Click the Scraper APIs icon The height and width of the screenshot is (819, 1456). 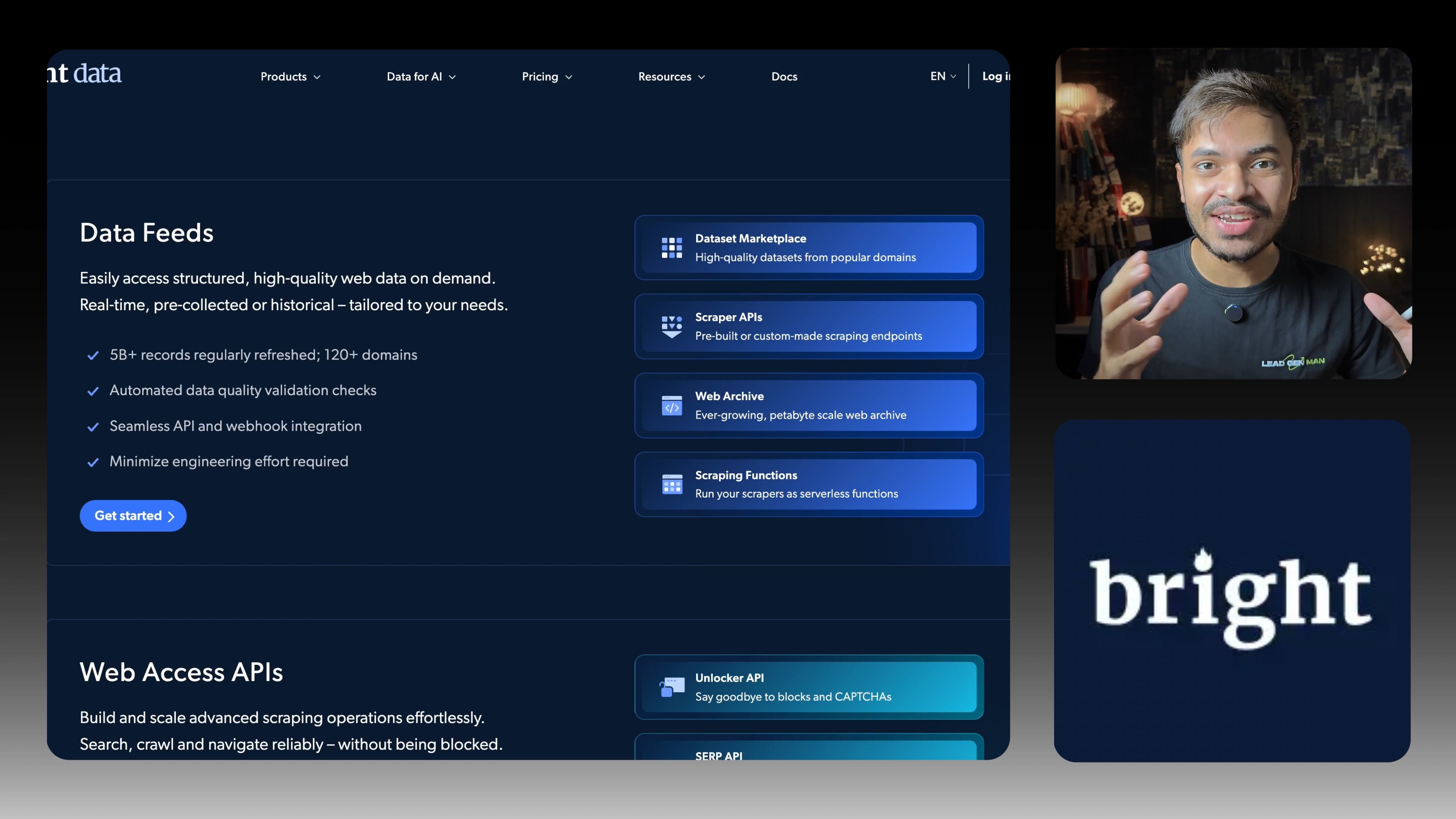click(x=672, y=327)
